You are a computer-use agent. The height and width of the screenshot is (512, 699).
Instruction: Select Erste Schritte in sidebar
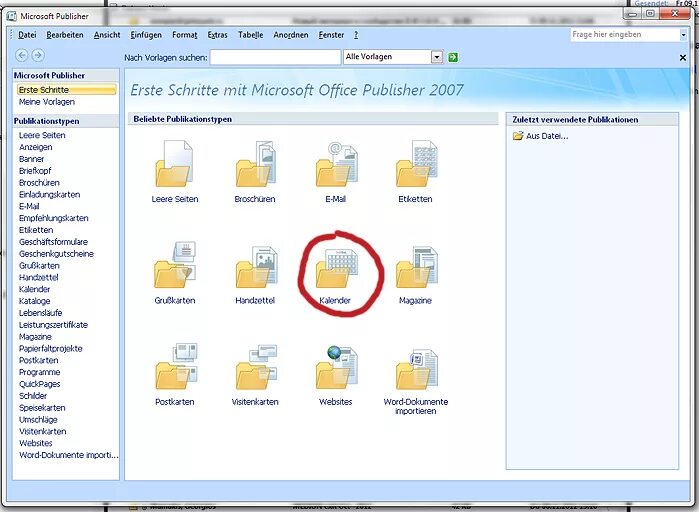[x=66, y=90]
